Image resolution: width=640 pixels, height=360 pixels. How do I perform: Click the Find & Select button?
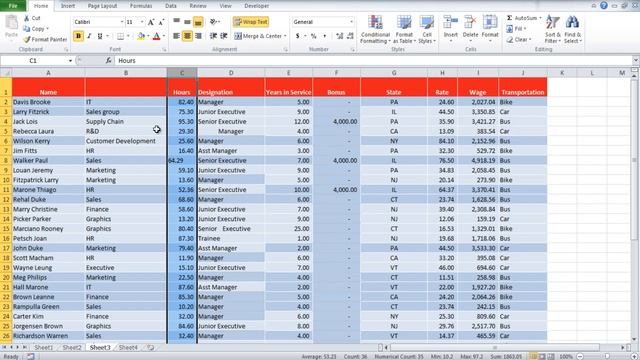click(x=573, y=29)
